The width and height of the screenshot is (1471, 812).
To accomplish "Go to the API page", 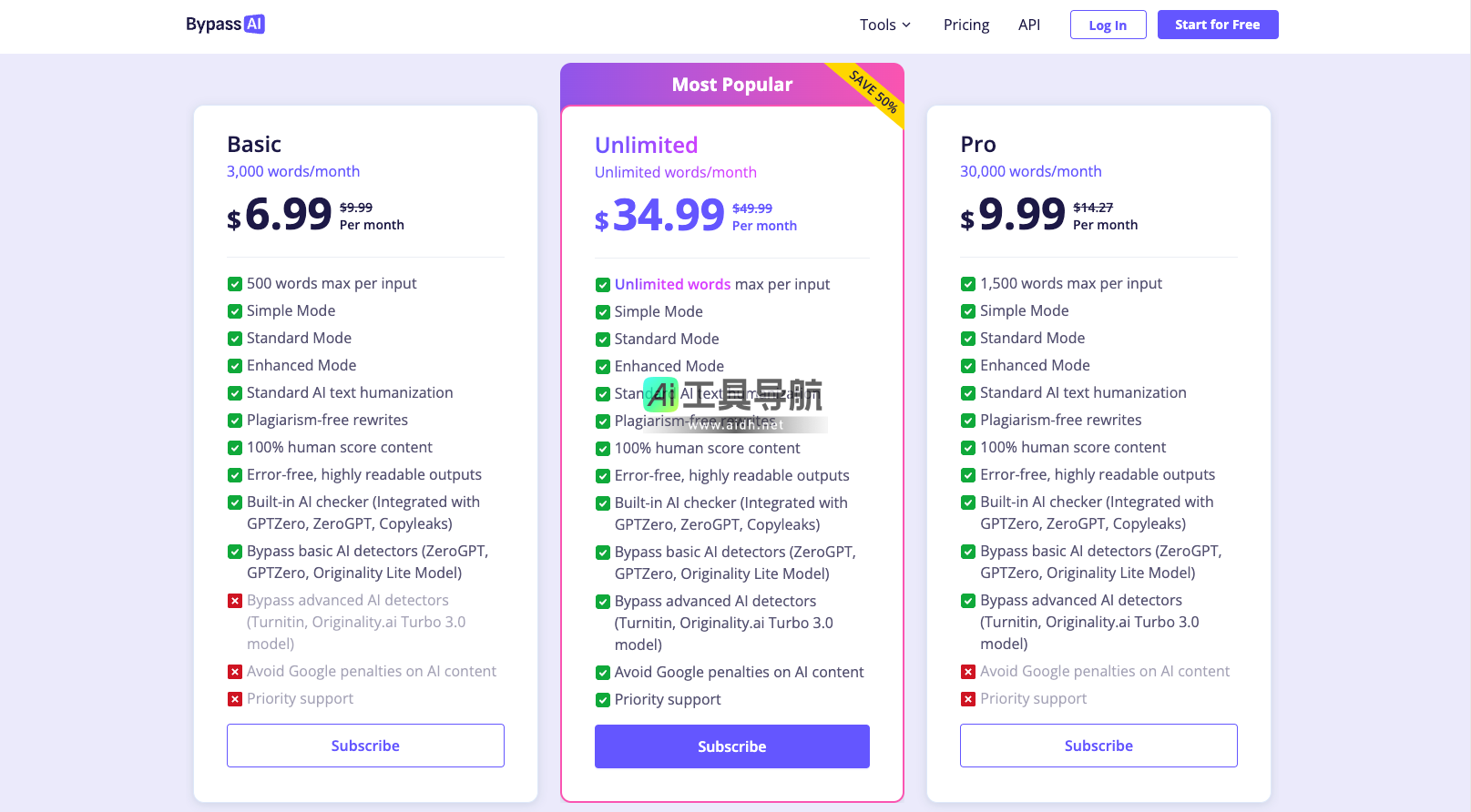I will point(1029,25).
